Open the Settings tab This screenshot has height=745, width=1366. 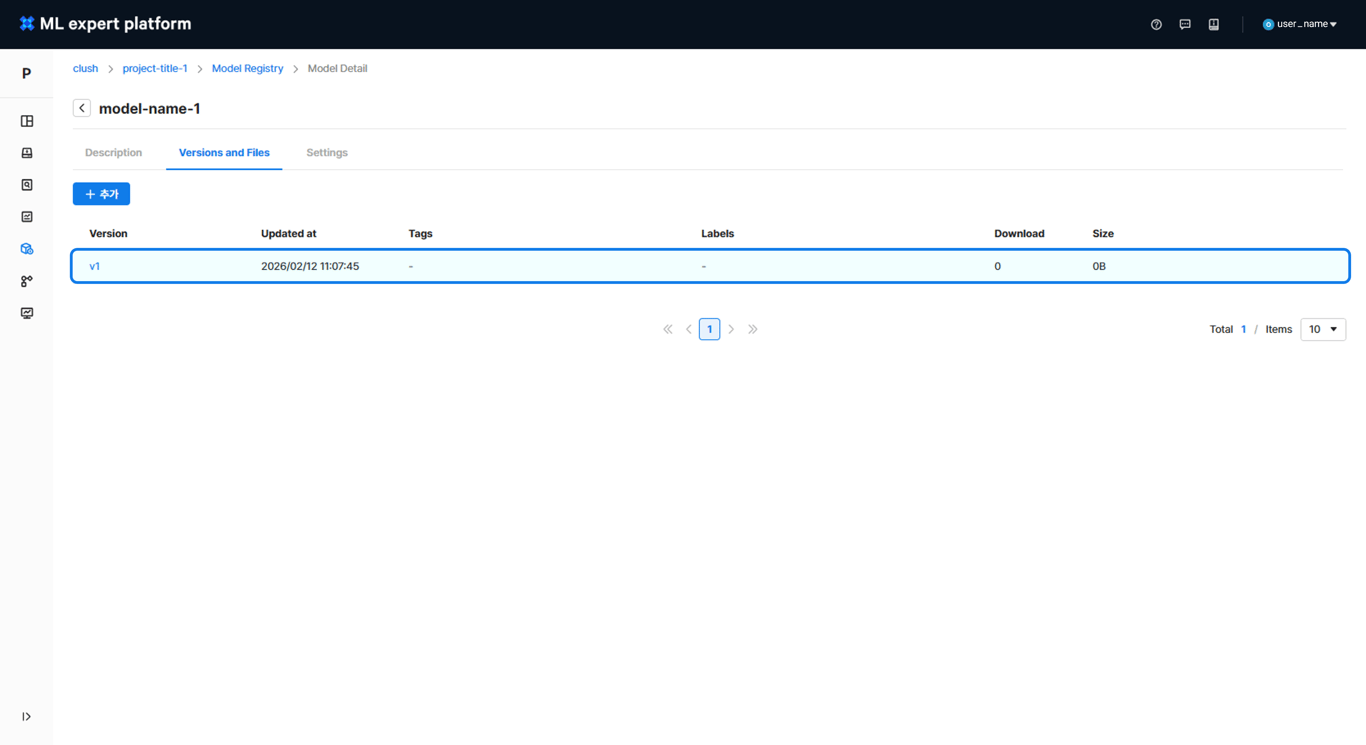[x=327, y=153]
